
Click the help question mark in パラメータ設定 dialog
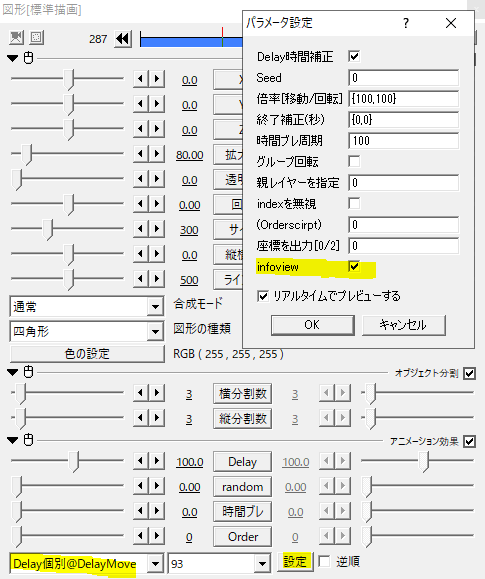pos(406,23)
